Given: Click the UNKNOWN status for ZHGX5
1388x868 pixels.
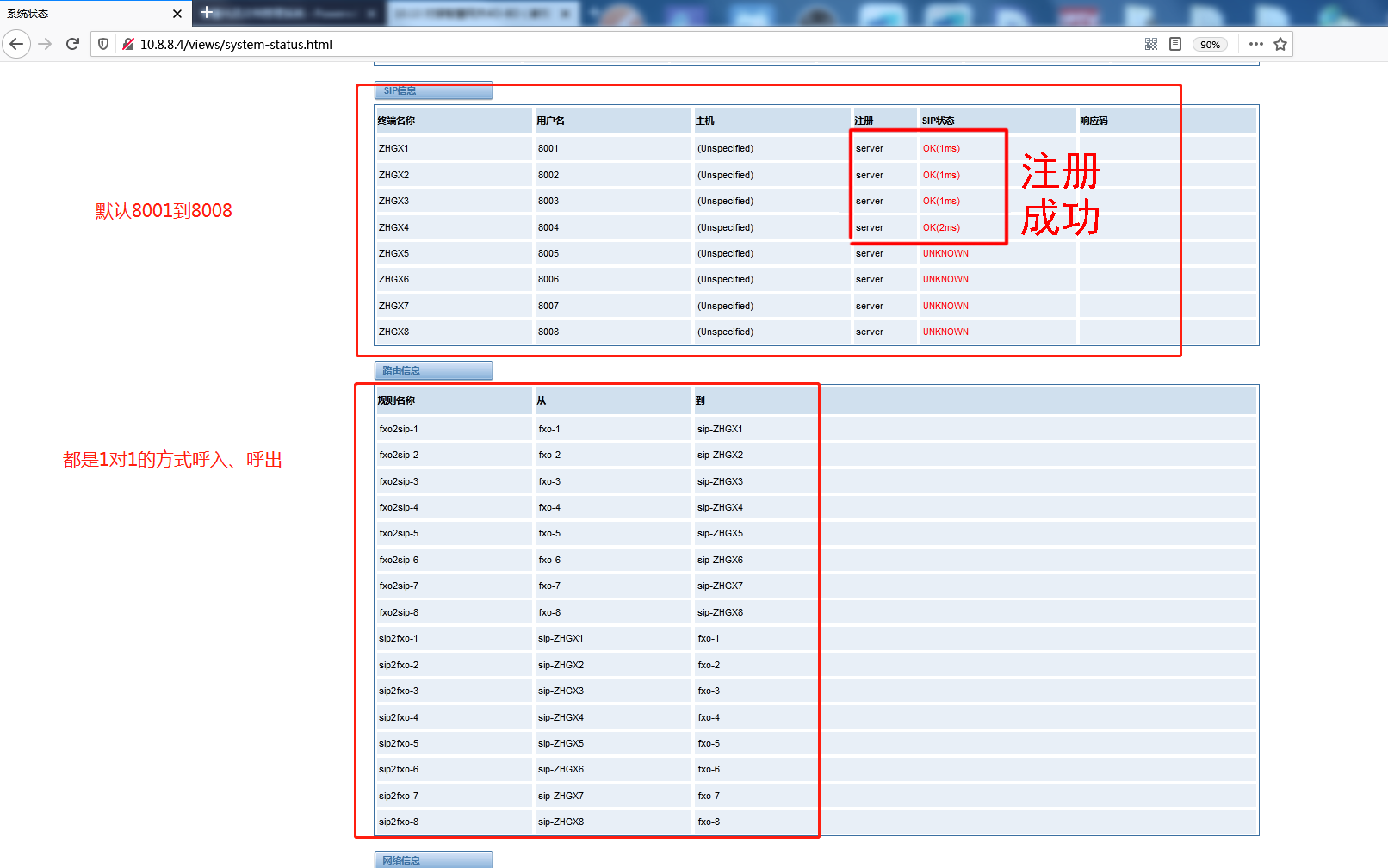Looking at the screenshot, I should click(945, 253).
